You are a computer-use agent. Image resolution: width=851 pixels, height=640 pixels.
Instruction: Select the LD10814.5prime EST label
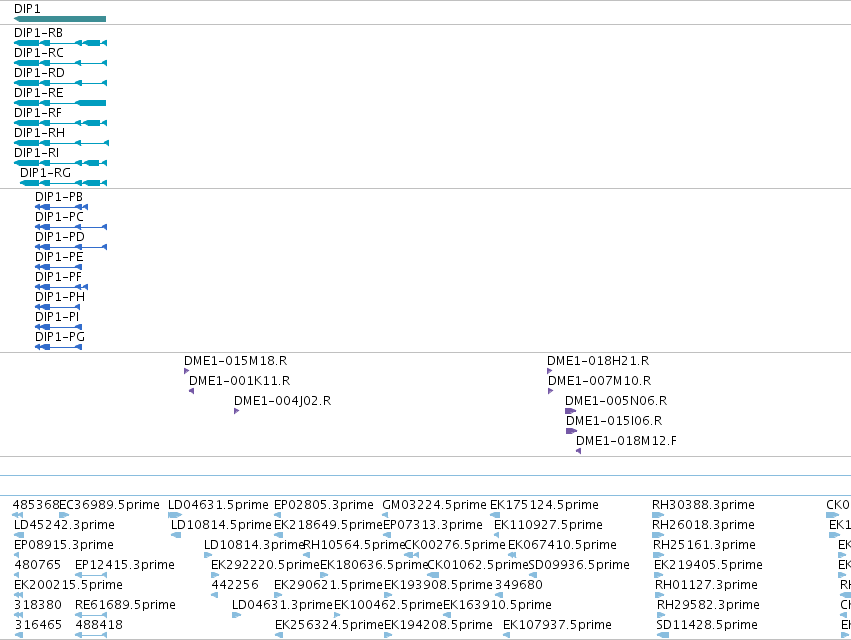tap(221, 525)
